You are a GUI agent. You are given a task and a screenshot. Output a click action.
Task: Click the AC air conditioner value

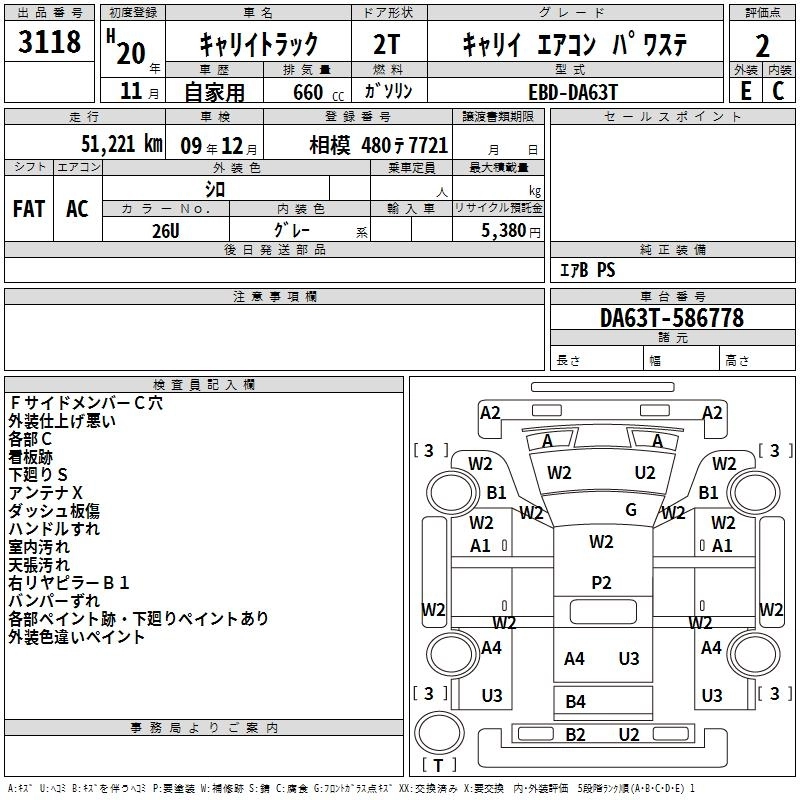tap(77, 209)
